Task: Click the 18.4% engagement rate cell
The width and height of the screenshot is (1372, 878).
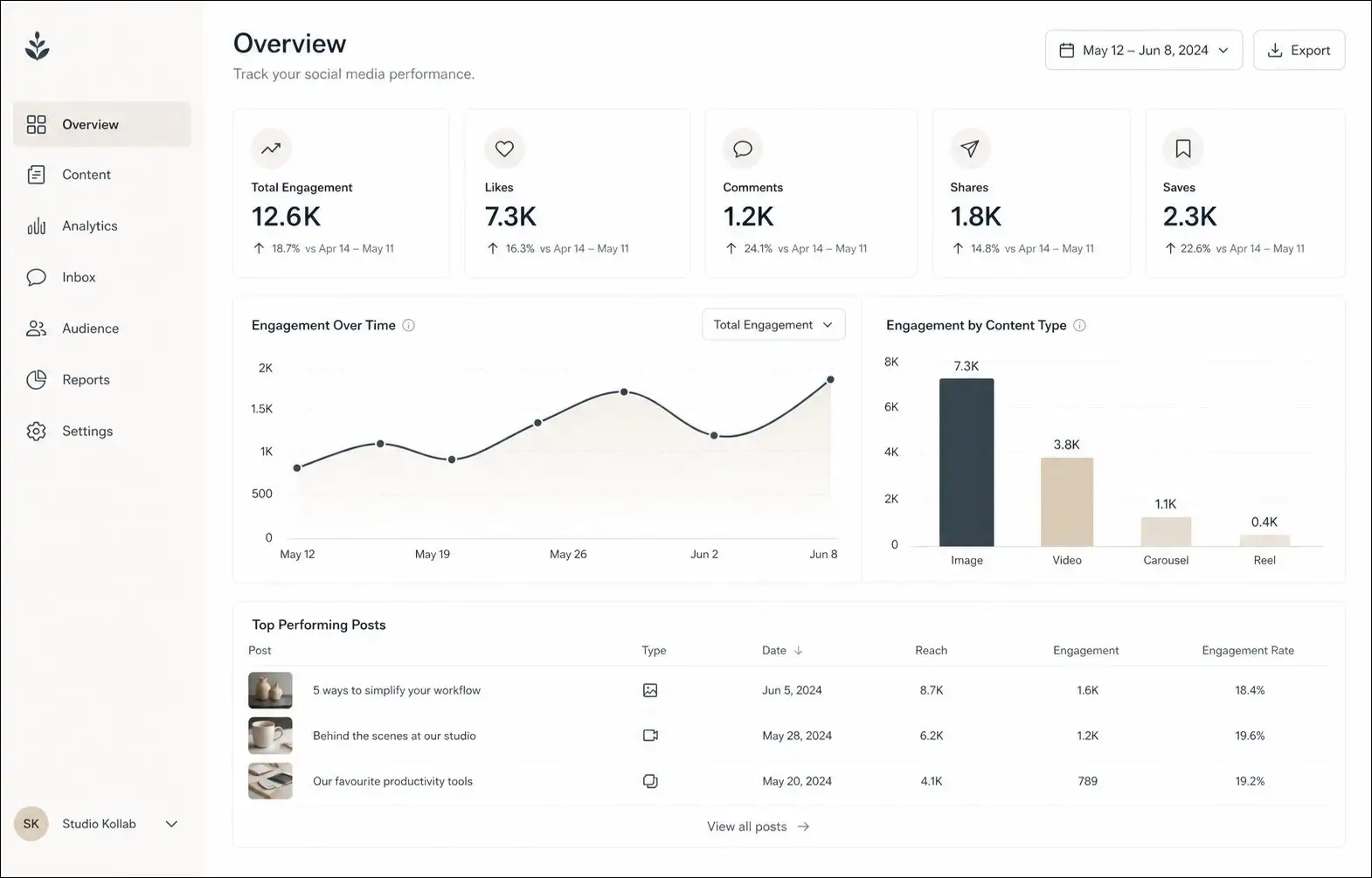Action: click(1250, 690)
